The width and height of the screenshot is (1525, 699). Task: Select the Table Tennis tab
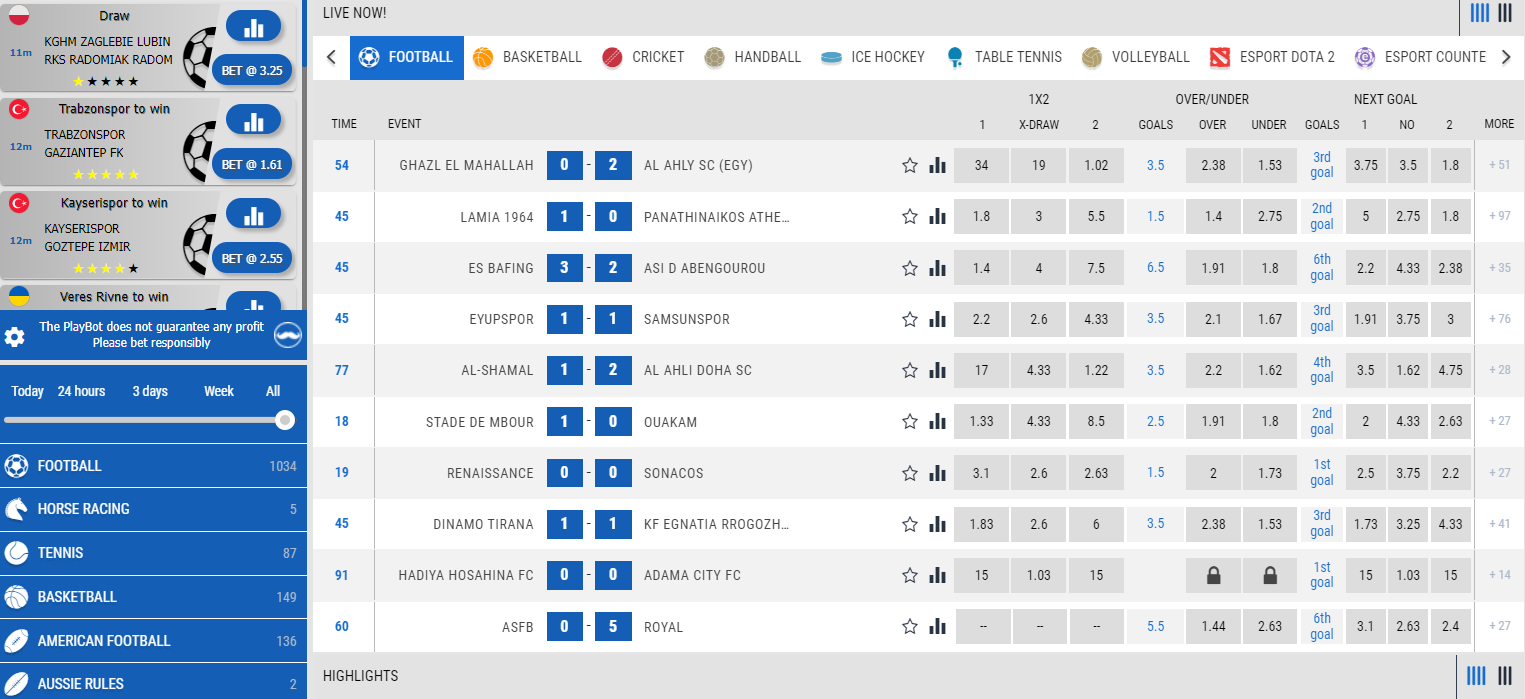1003,57
